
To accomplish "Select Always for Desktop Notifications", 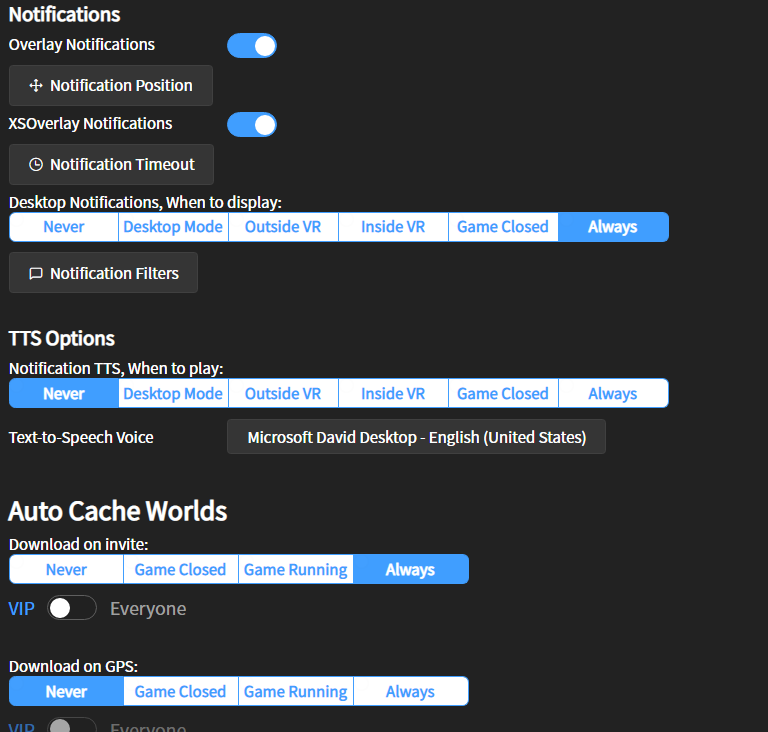I will [x=613, y=227].
